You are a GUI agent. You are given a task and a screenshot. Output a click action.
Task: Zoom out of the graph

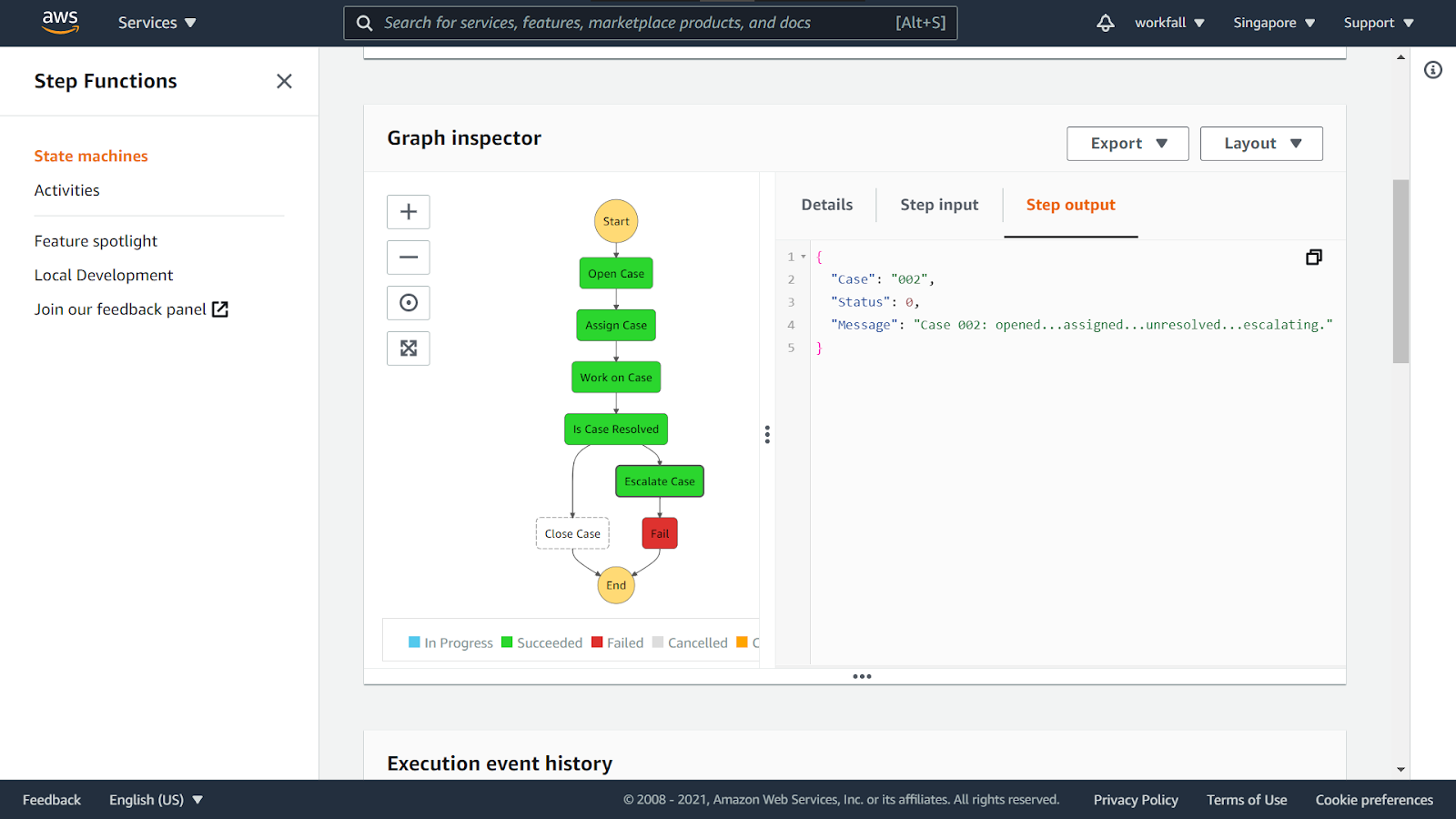click(409, 258)
